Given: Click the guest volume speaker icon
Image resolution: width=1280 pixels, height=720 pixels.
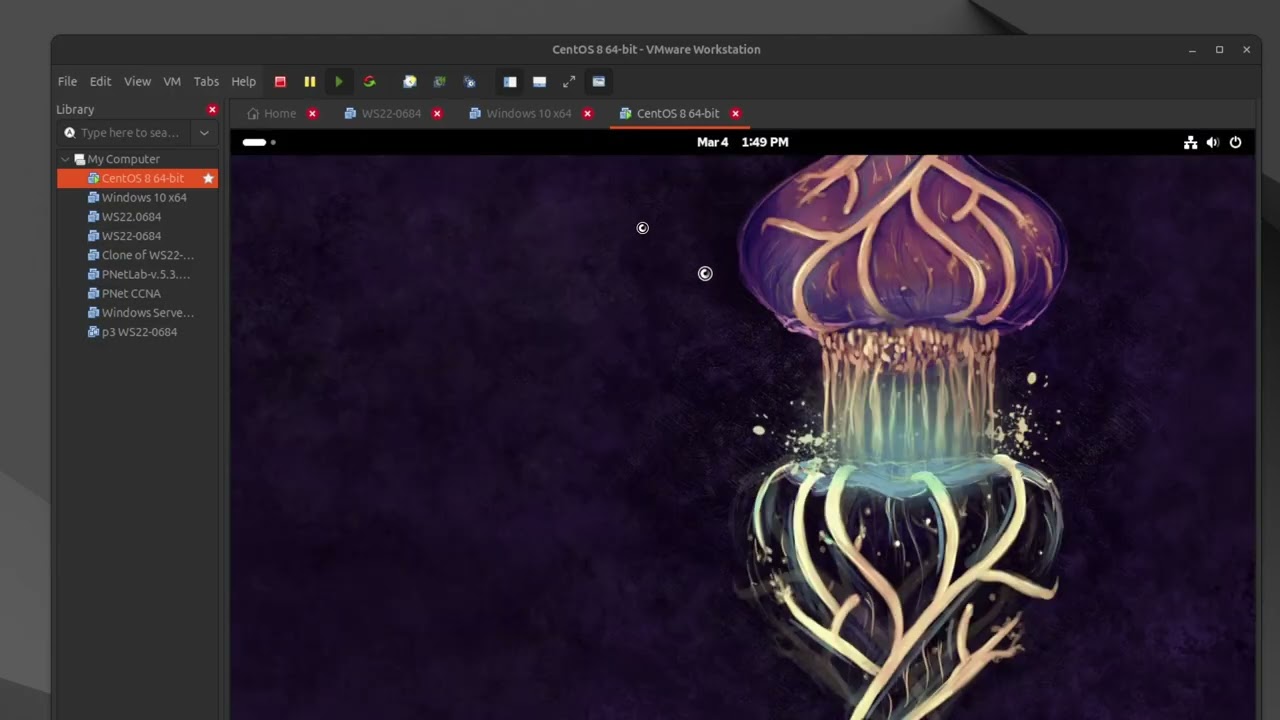Looking at the screenshot, I should click(1213, 142).
